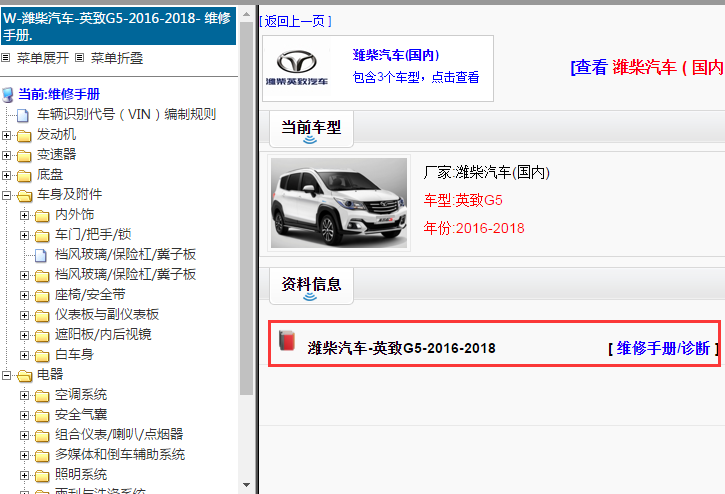Expand the 变速器 tree node
This screenshot has width=725, height=494.
(6, 155)
